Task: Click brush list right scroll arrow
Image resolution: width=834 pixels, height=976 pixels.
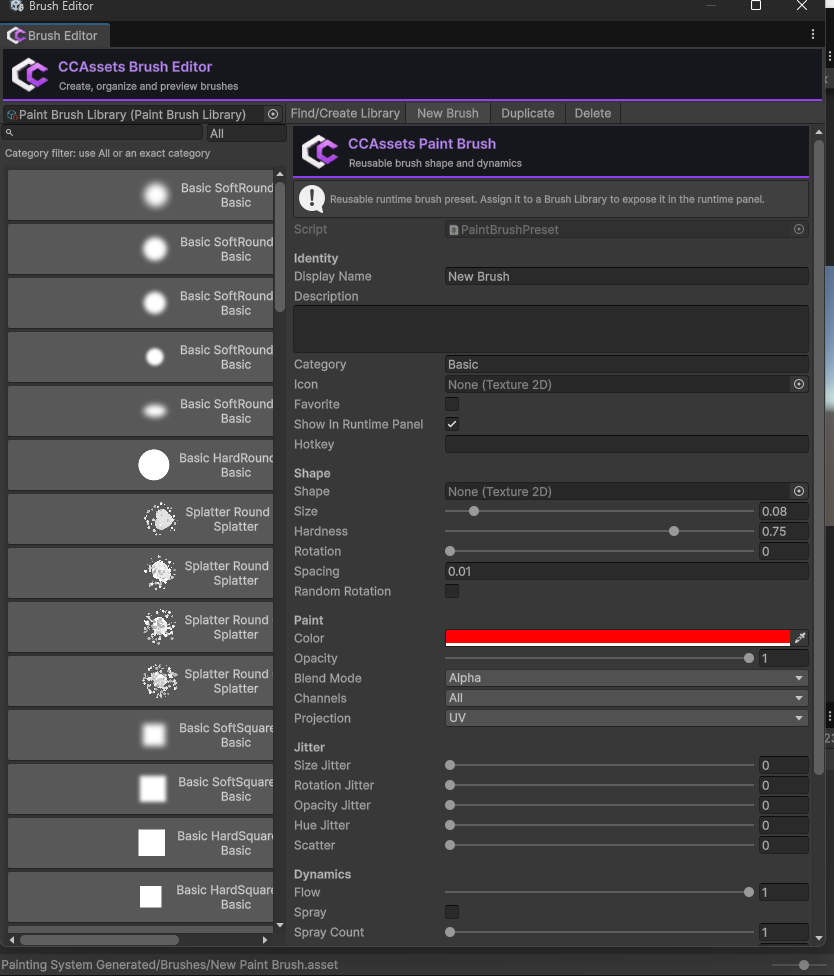Action: (265, 940)
